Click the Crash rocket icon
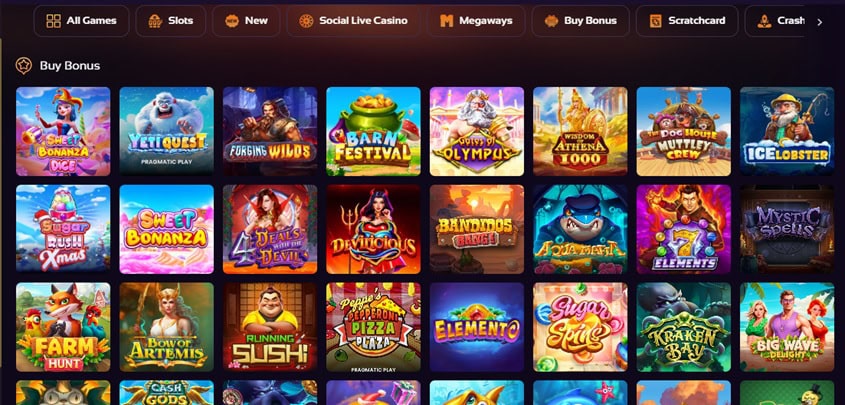The height and width of the screenshot is (405, 845). 764,21
